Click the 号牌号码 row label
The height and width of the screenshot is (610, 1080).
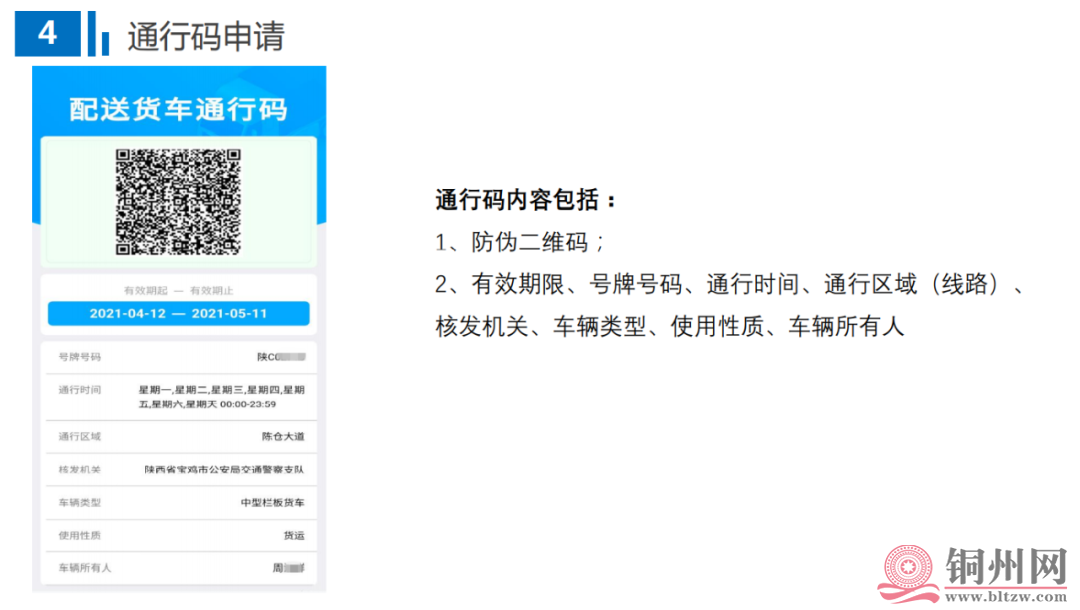[x=79, y=357]
